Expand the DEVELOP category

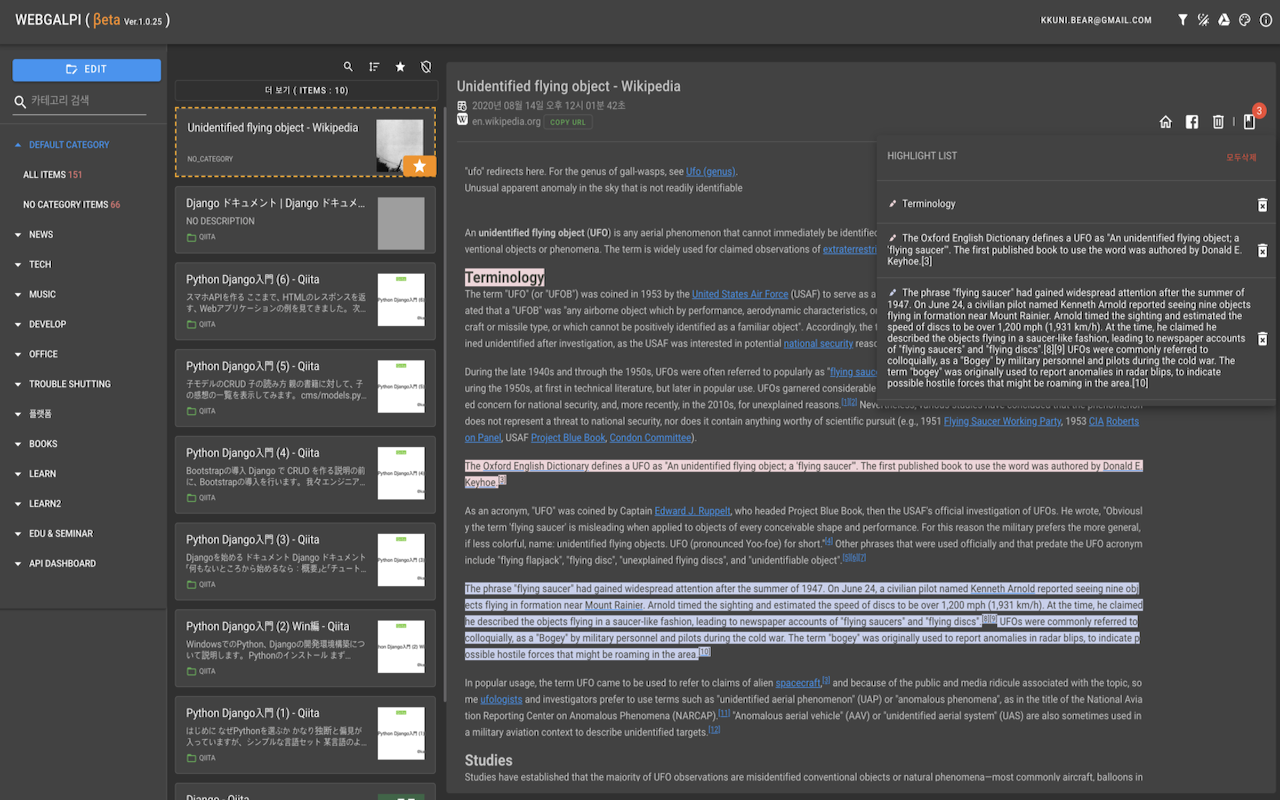(x=47, y=325)
